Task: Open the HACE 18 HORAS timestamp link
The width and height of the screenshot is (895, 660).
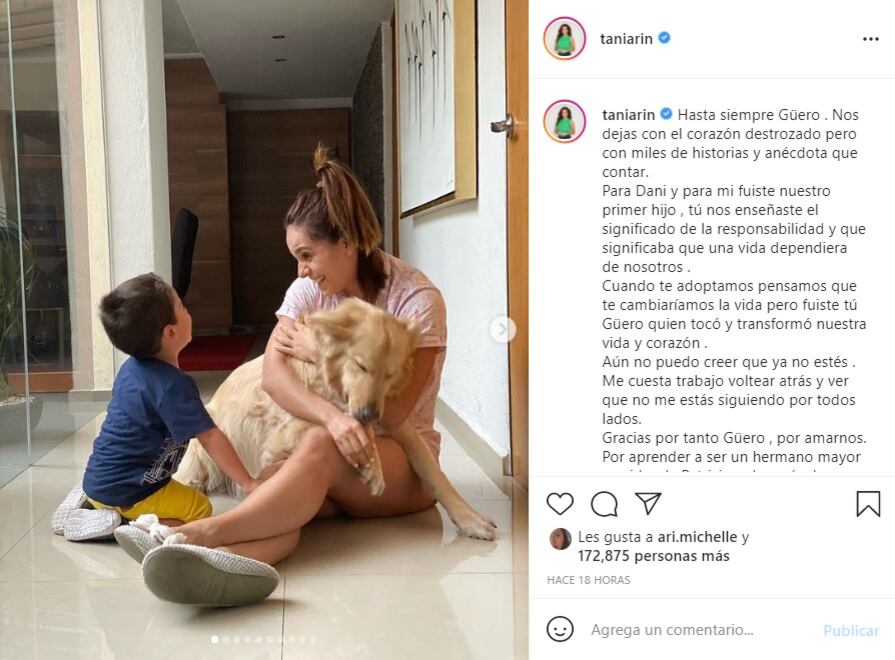Action: tap(588, 580)
